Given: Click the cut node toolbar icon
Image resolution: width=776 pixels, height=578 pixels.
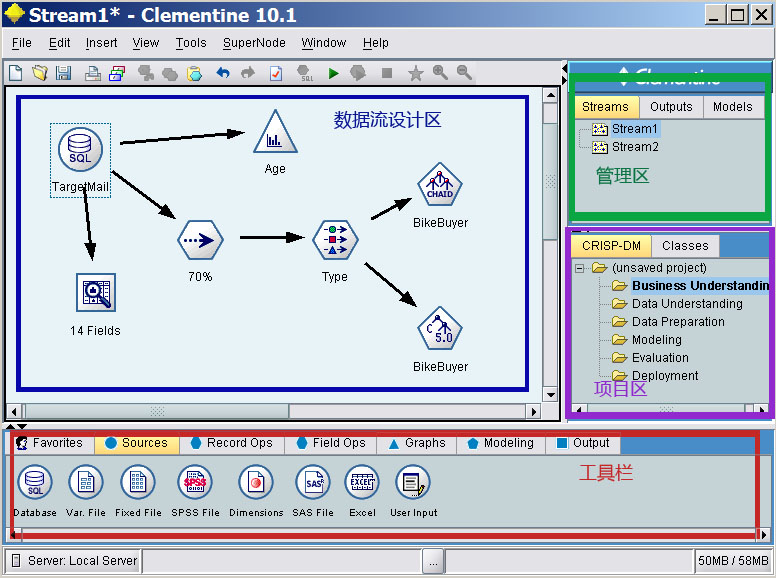Looking at the screenshot, I should (146, 73).
